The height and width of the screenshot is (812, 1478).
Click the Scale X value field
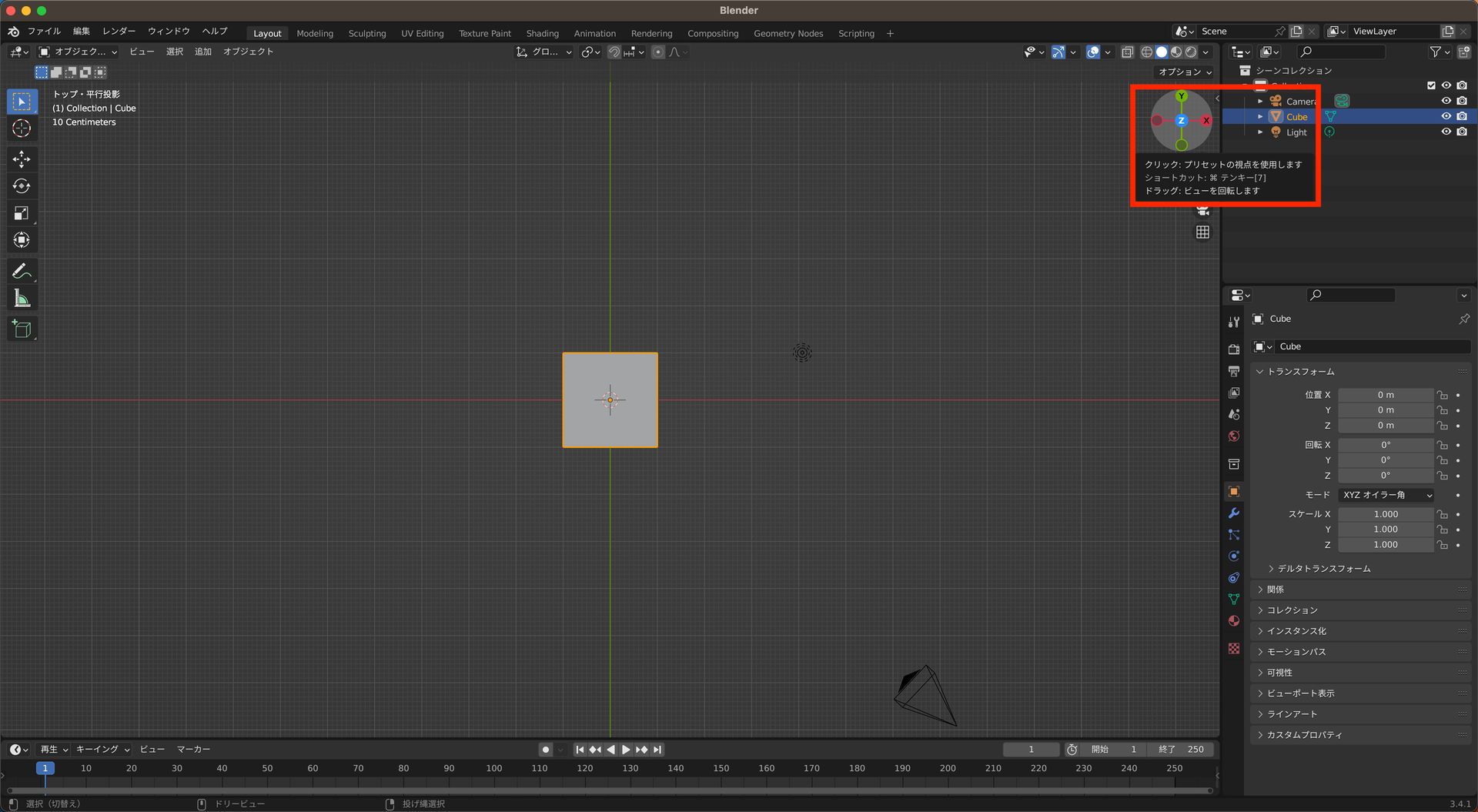click(1386, 514)
